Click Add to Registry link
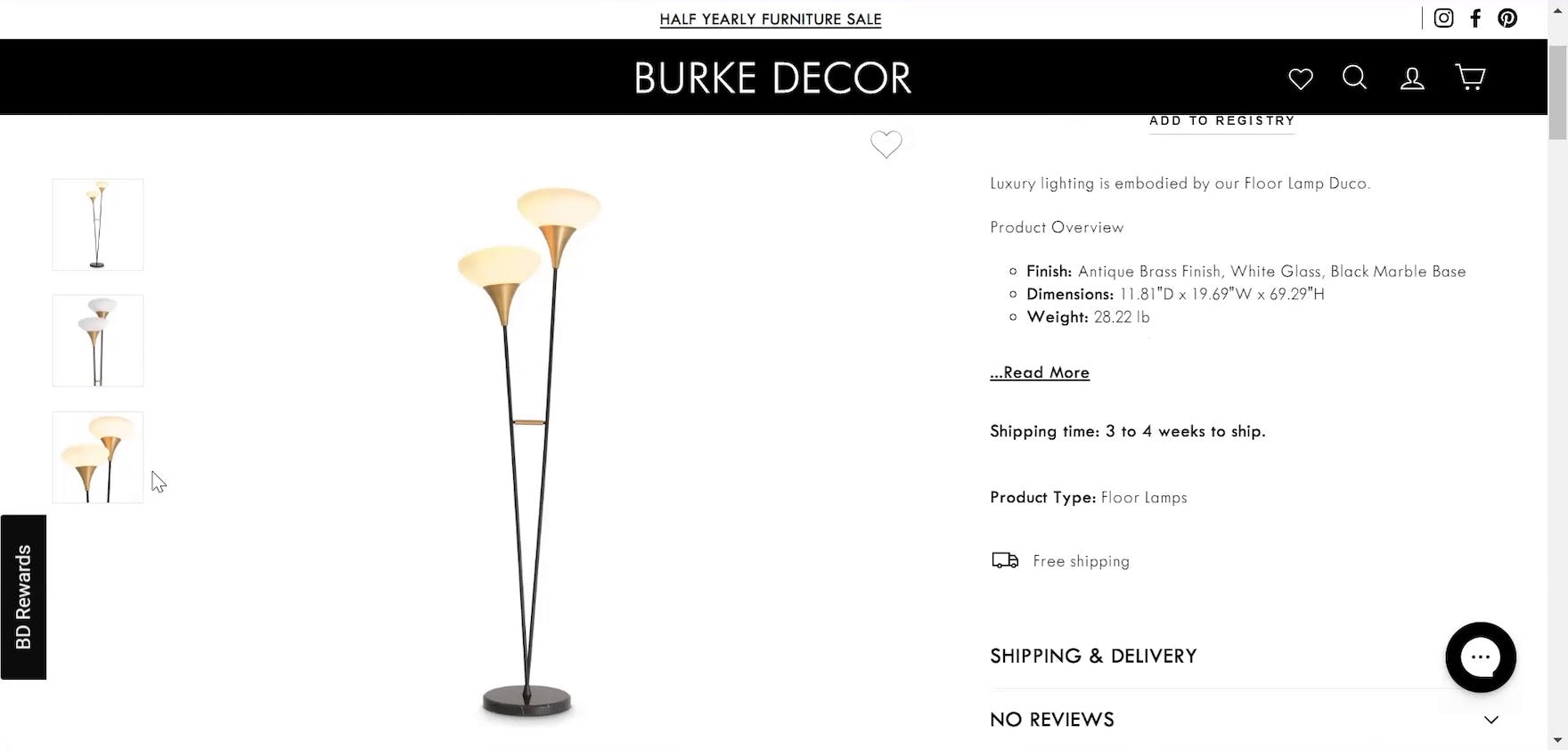Screen dimensions: 1568x750 (1221, 121)
